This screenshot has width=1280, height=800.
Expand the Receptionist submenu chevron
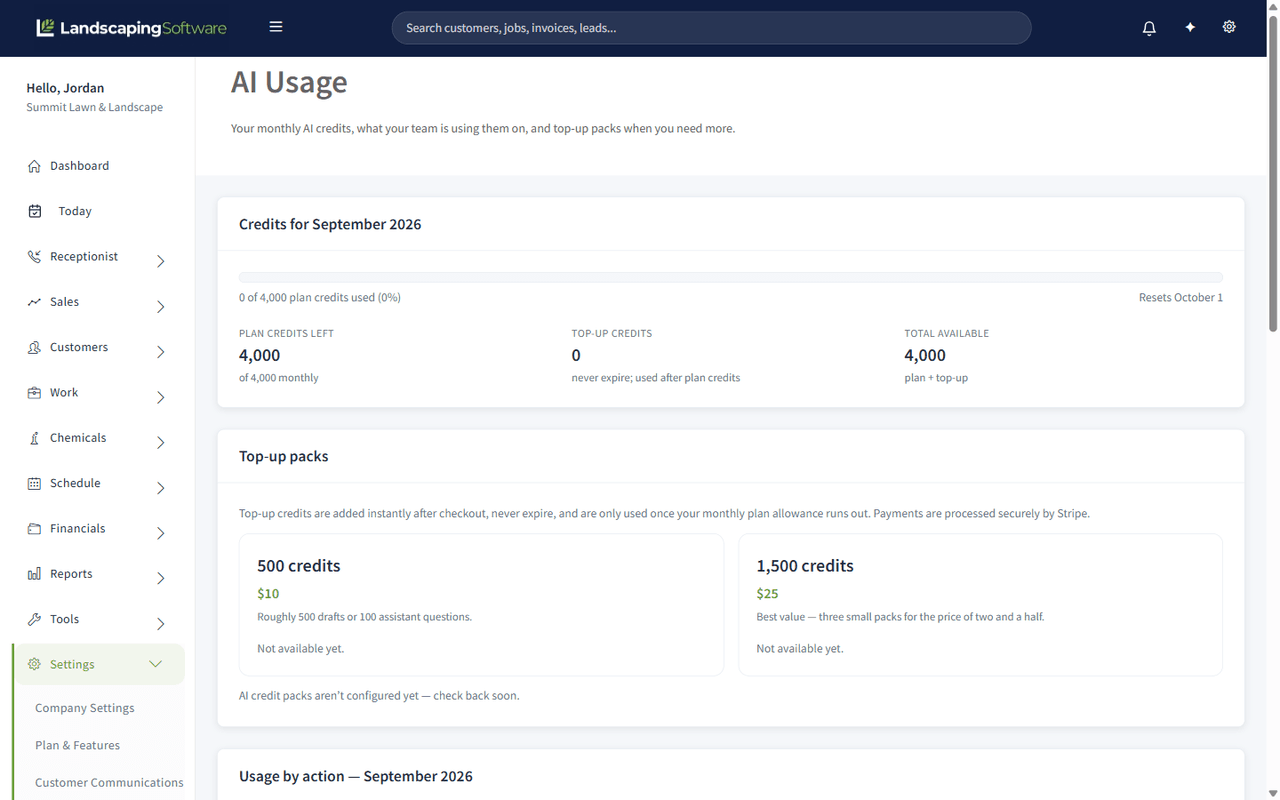pyautogui.click(x=161, y=261)
